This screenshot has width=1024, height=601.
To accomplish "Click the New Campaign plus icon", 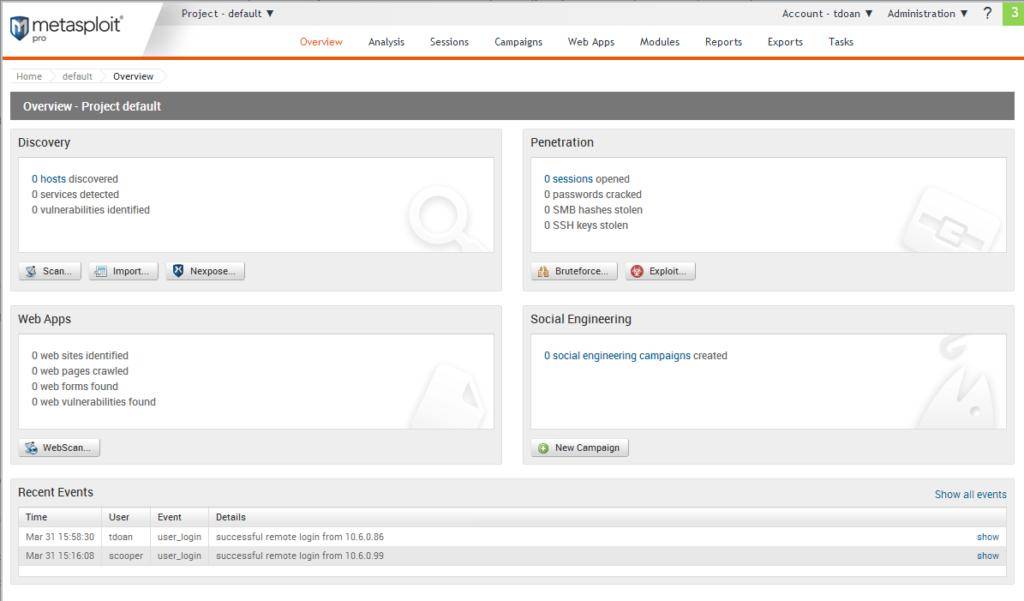I will pyautogui.click(x=544, y=448).
